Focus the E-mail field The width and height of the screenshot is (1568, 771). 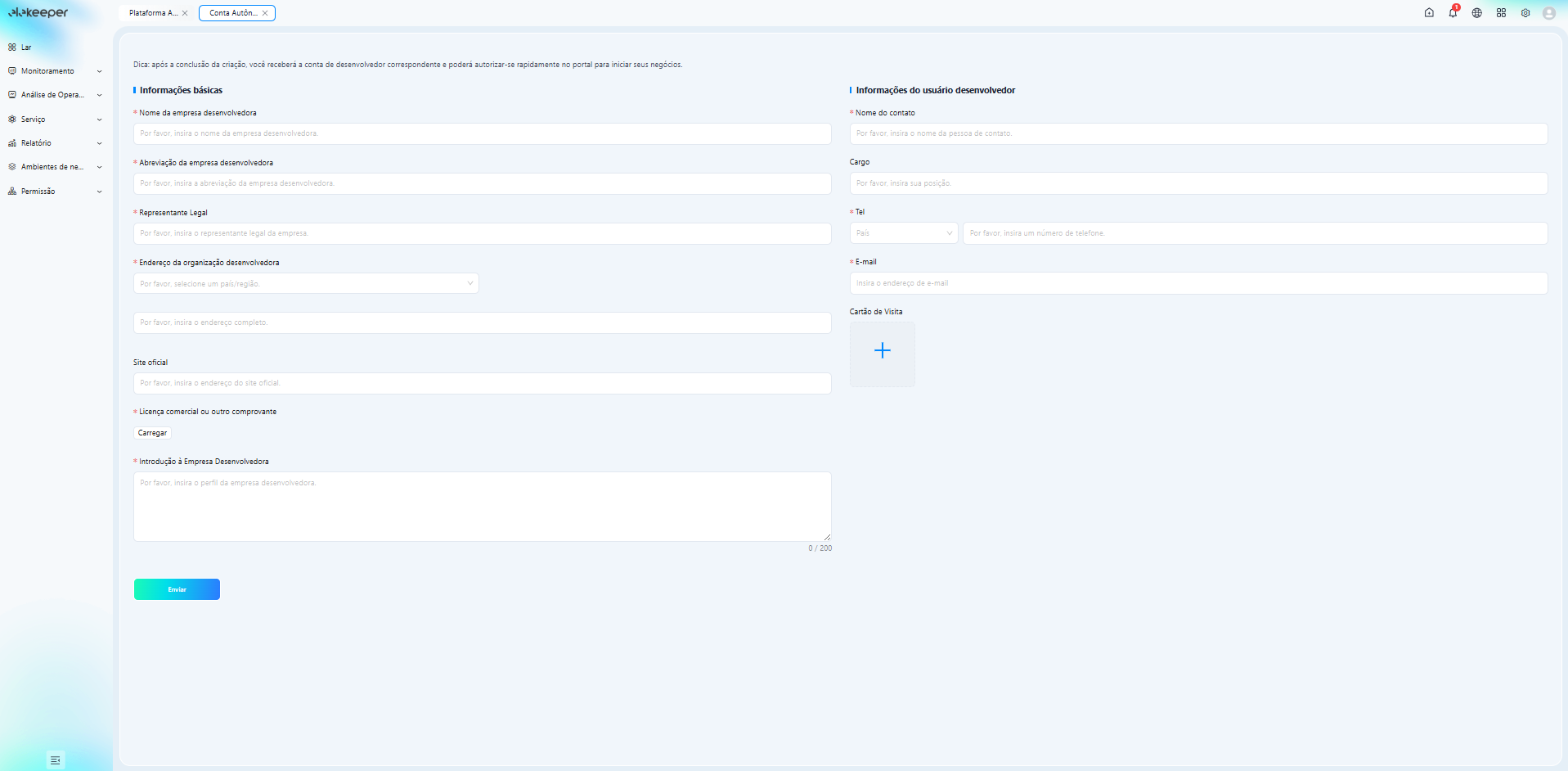tap(1198, 283)
